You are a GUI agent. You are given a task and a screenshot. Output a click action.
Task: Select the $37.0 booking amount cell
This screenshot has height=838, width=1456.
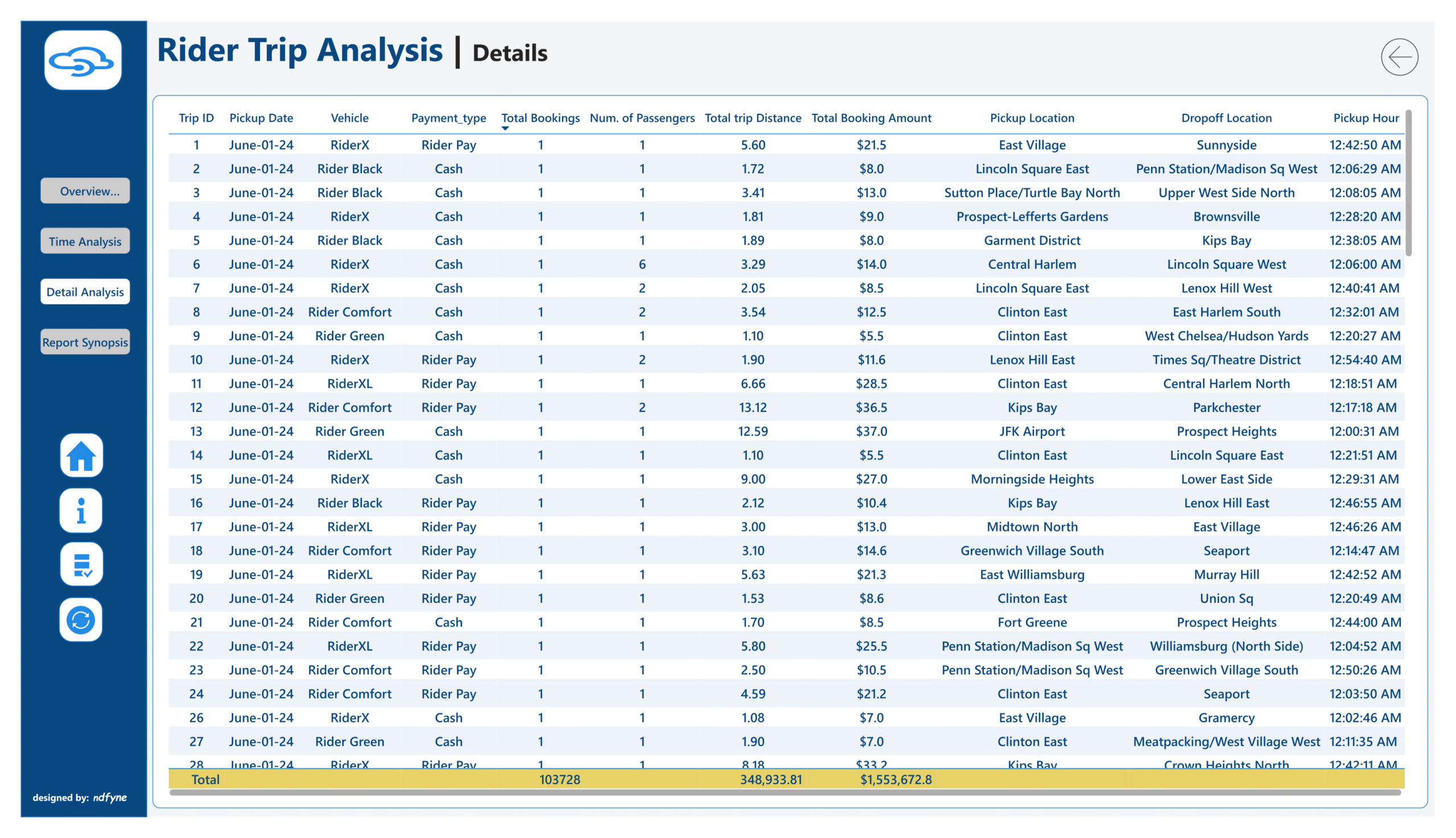tap(871, 432)
